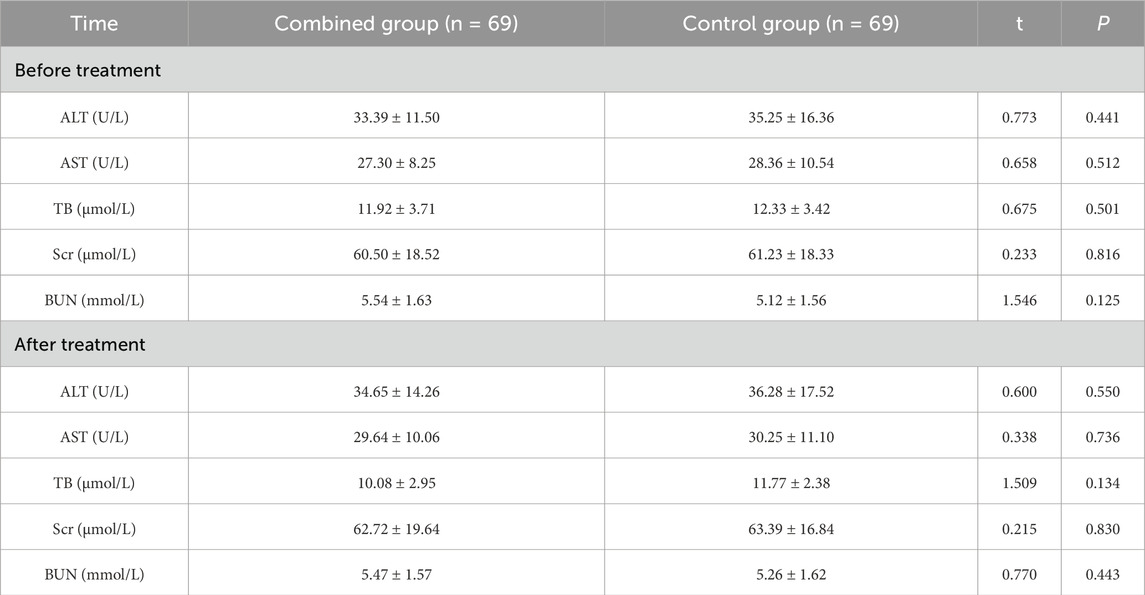Select the After treatment section row

click(x=572, y=345)
